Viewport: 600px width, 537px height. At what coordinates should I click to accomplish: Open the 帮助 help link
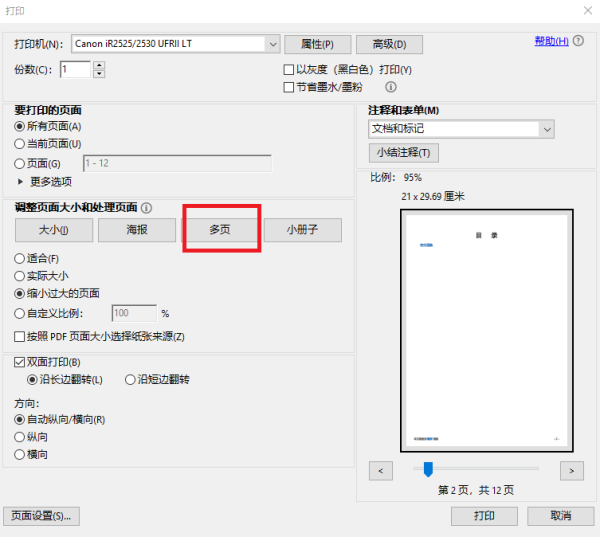[x=551, y=41]
